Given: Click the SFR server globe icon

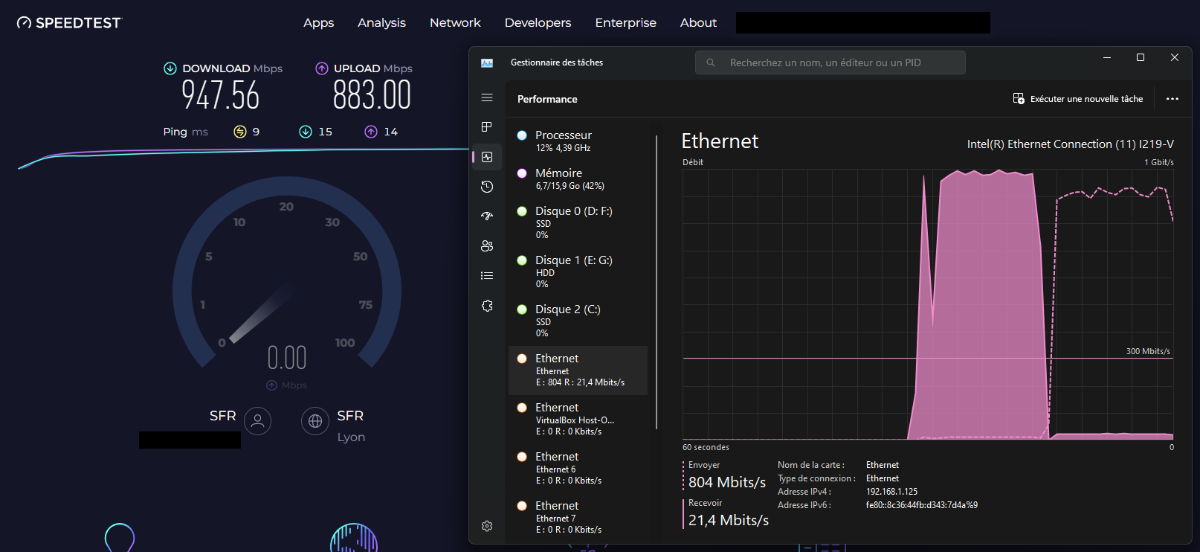Looking at the screenshot, I should (315, 421).
